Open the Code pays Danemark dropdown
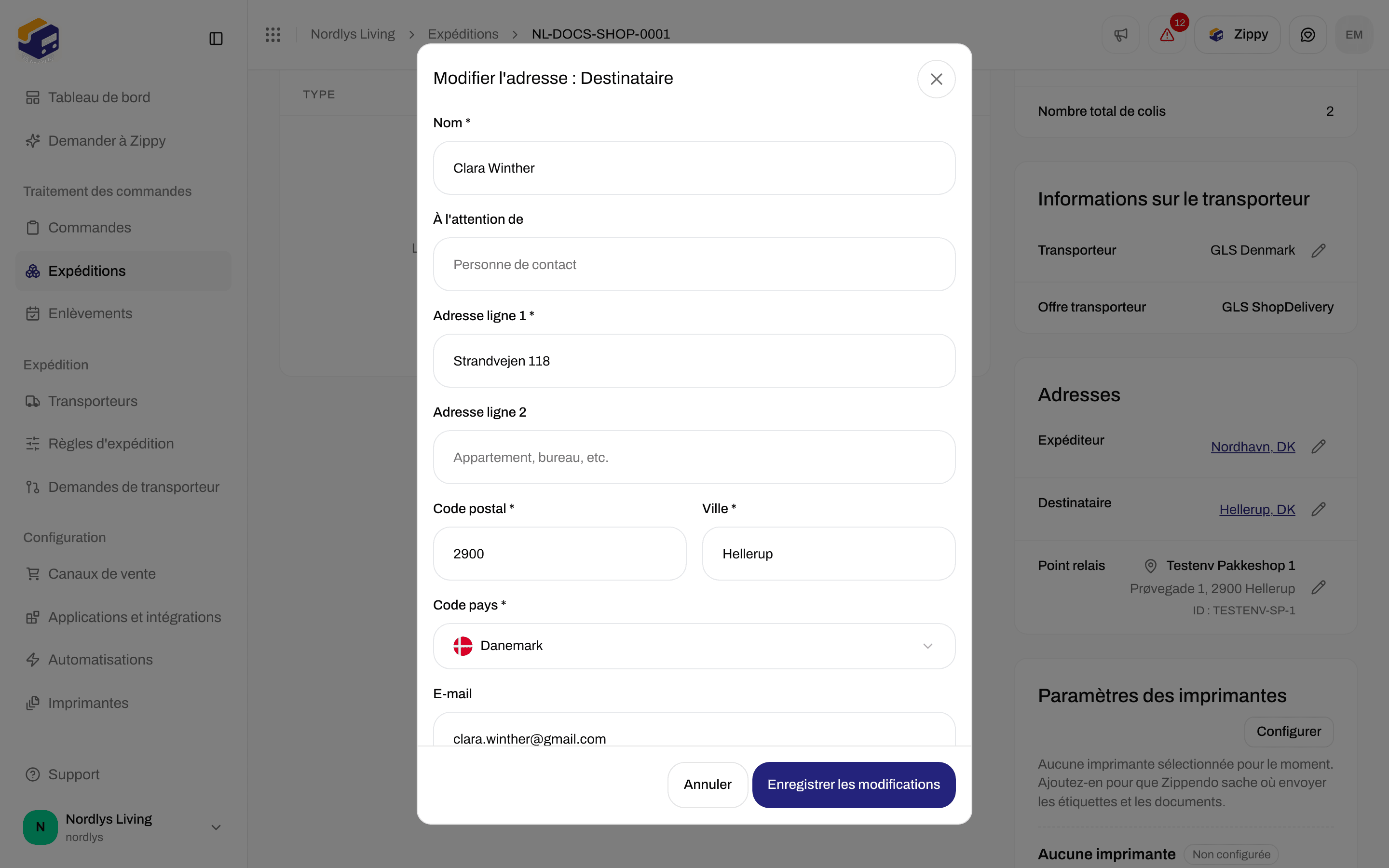This screenshot has width=1389, height=868. pos(694,646)
